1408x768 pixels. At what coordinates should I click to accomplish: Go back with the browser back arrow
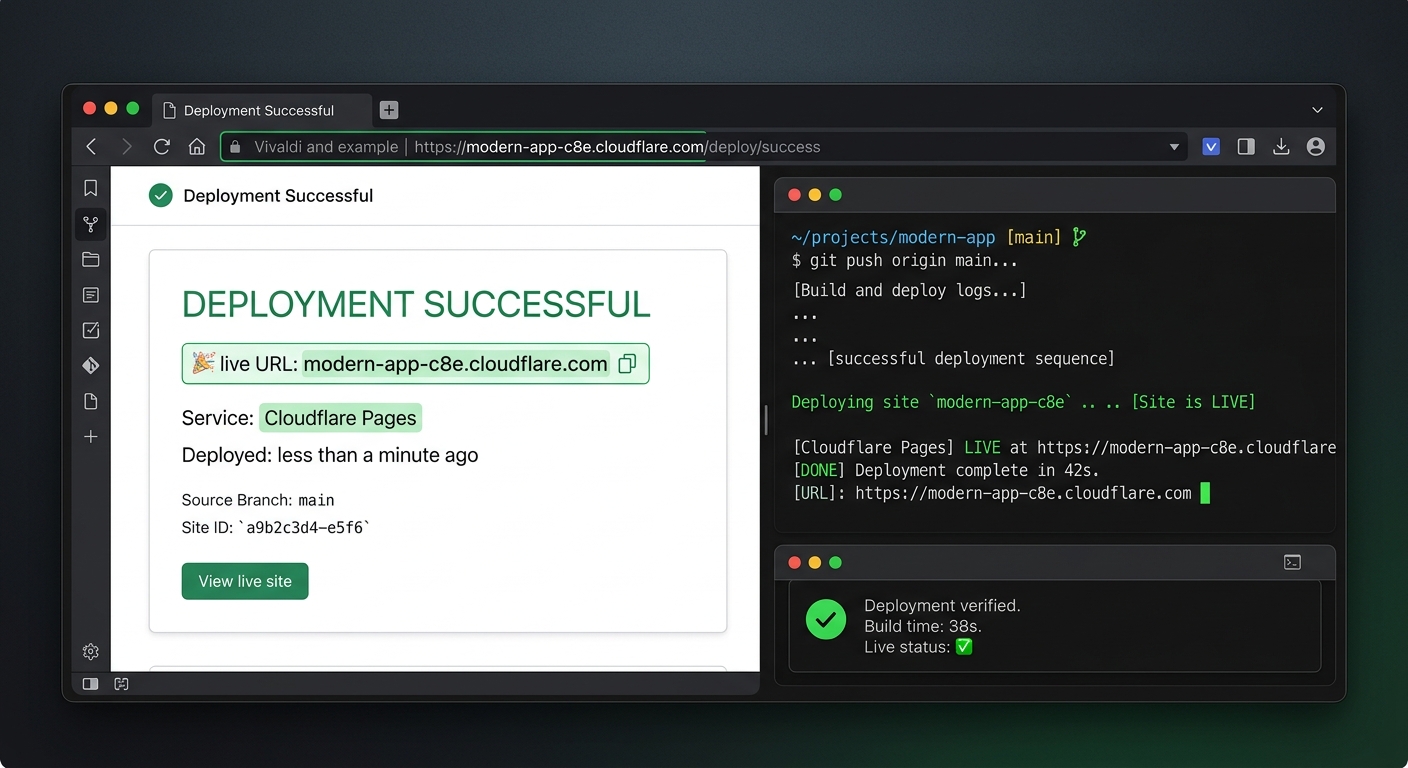pos(91,147)
